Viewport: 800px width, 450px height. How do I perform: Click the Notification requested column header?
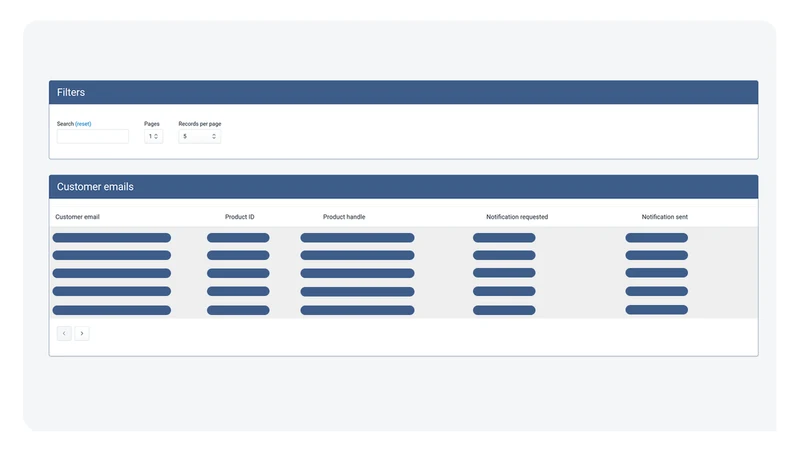(x=517, y=217)
